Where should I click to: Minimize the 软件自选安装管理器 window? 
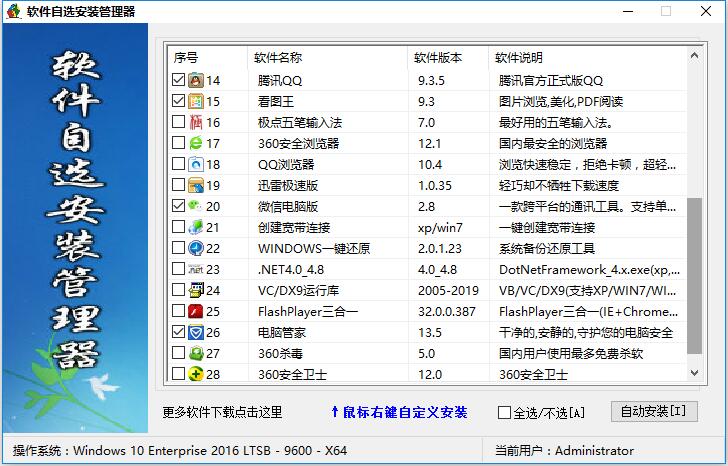click(x=628, y=11)
